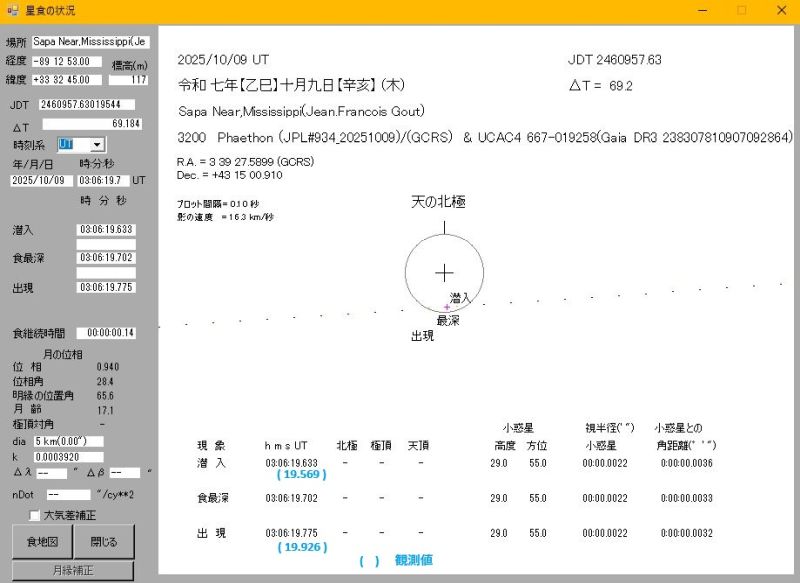The width and height of the screenshot is (800, 583).
Task: Enable the 大気差補正 checkbox
Action: point(35,516)
